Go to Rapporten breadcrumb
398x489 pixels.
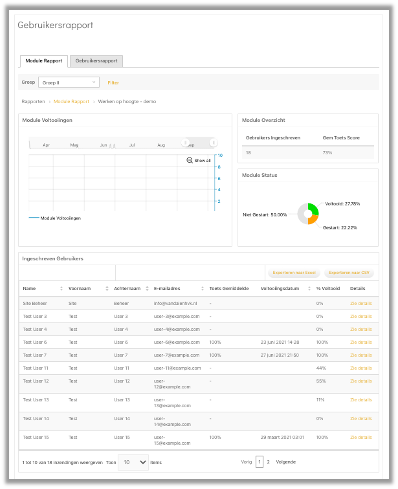point(33,101)
